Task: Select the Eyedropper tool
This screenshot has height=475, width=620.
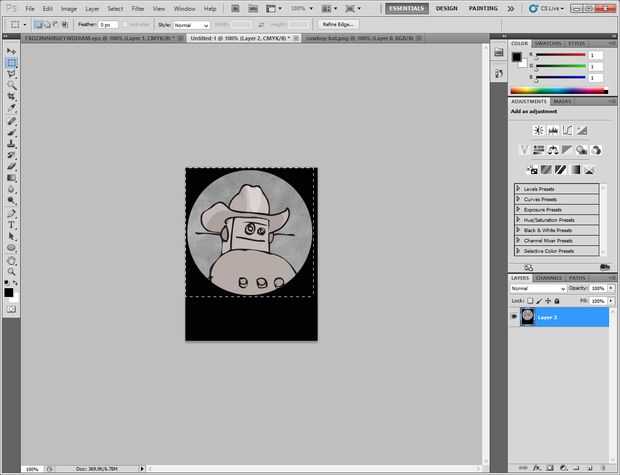Action: coord(11,108)
